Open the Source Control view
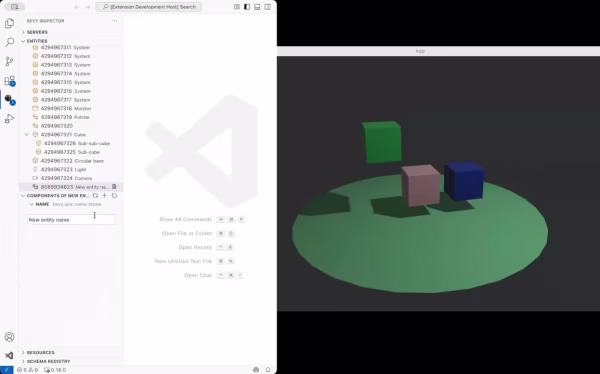The image size is (600, 374). tap(9, 61)
